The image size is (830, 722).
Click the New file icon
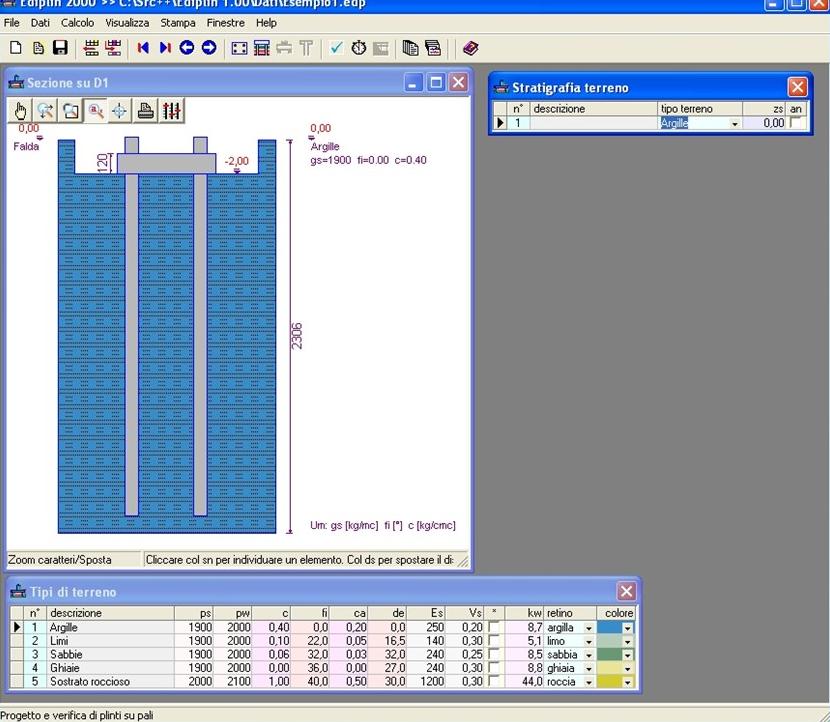[15, 48]
